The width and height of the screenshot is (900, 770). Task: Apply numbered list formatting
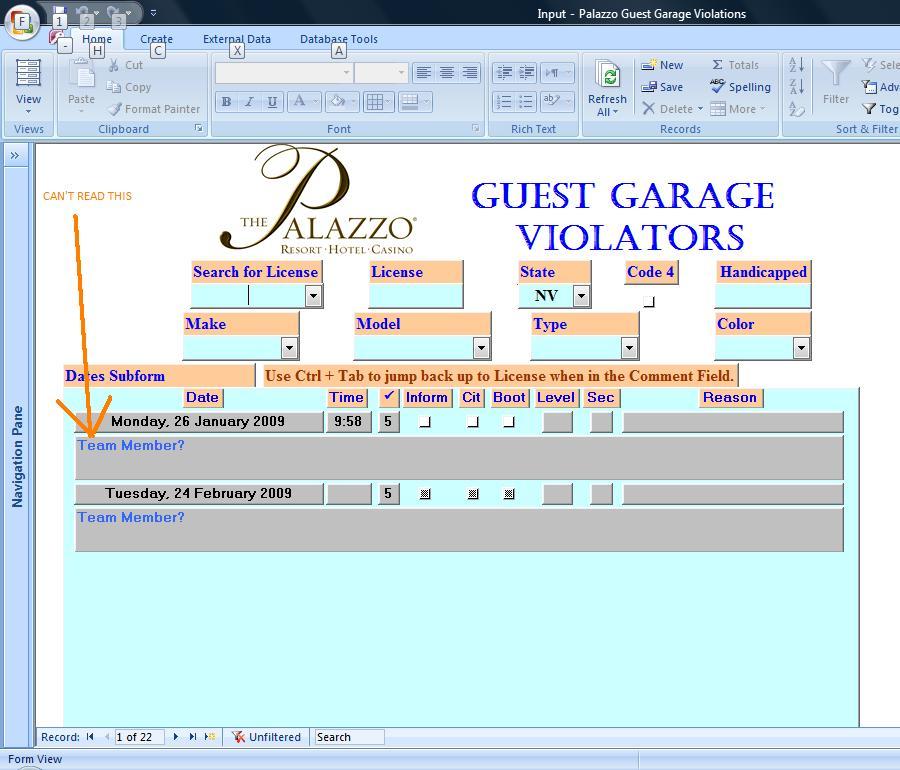504,102
